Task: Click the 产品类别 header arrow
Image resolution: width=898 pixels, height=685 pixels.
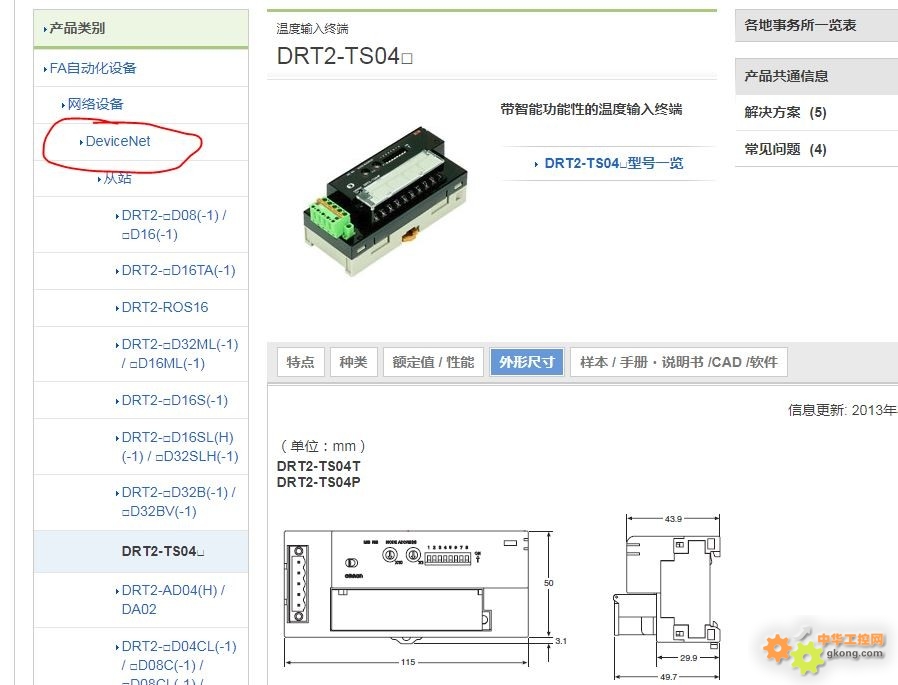Action: (x=45, y=29)
